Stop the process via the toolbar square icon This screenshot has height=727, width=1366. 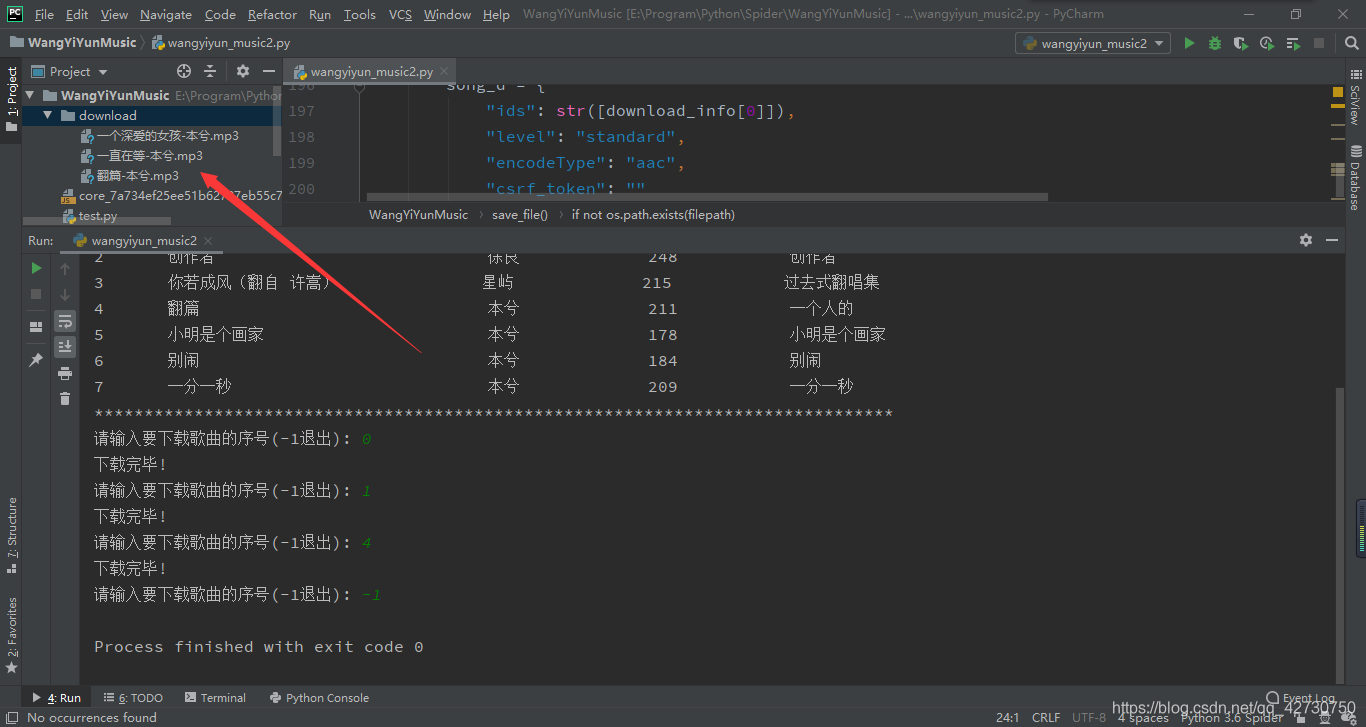coord(1319,43)
